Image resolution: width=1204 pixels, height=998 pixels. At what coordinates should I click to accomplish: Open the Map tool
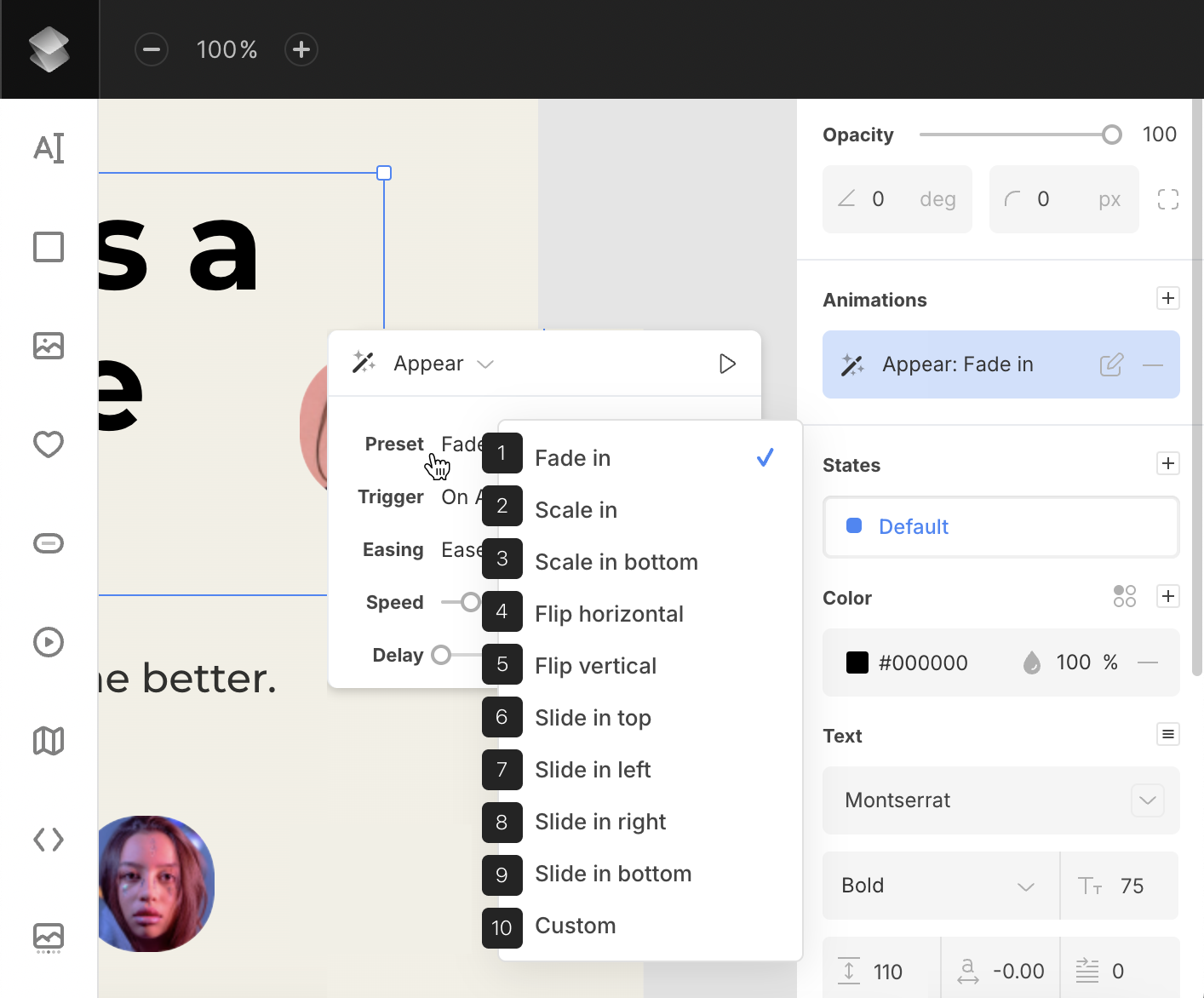49,741
